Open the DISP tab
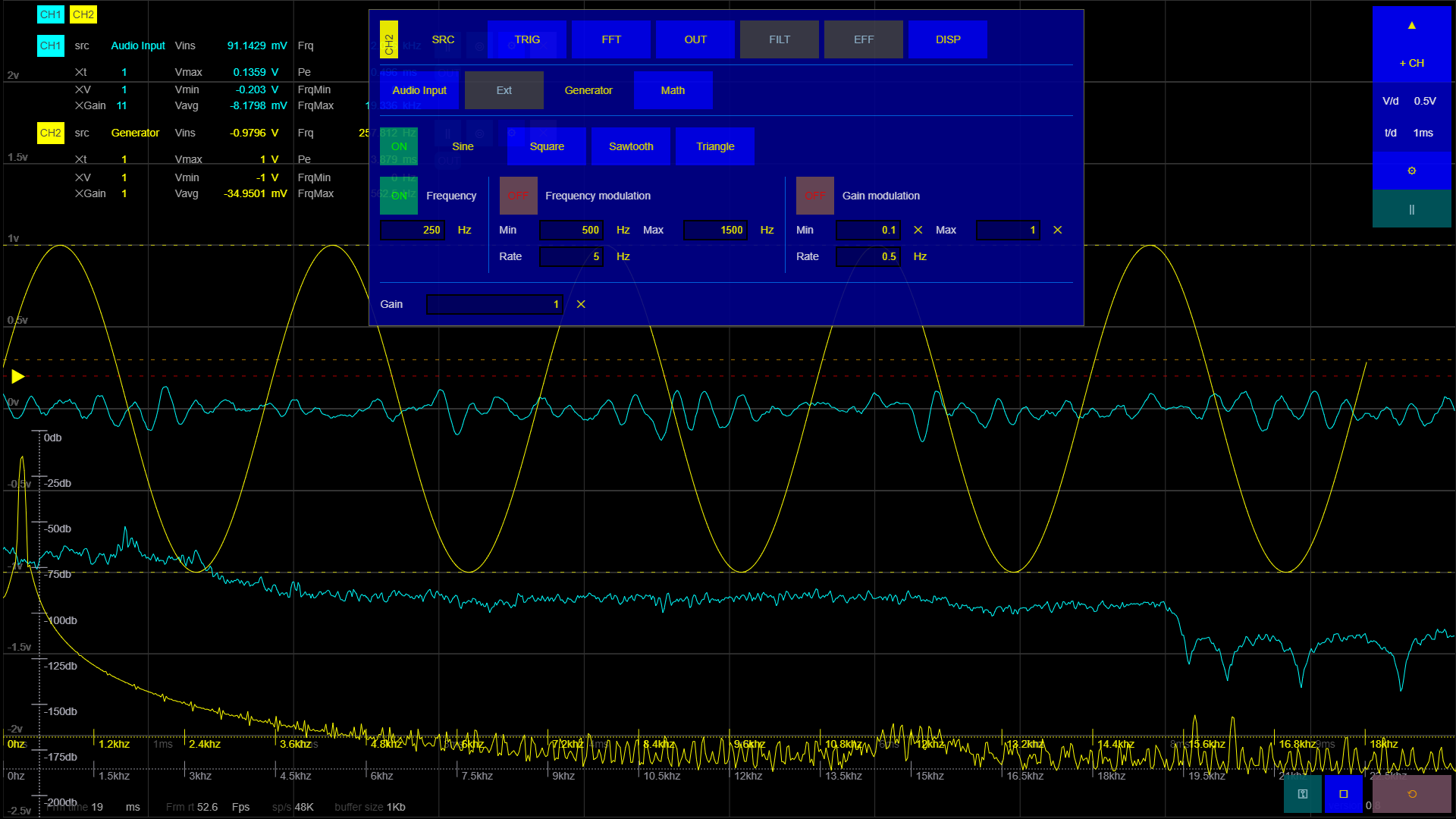Viewport: 1456px width, 819px height. 947,39
